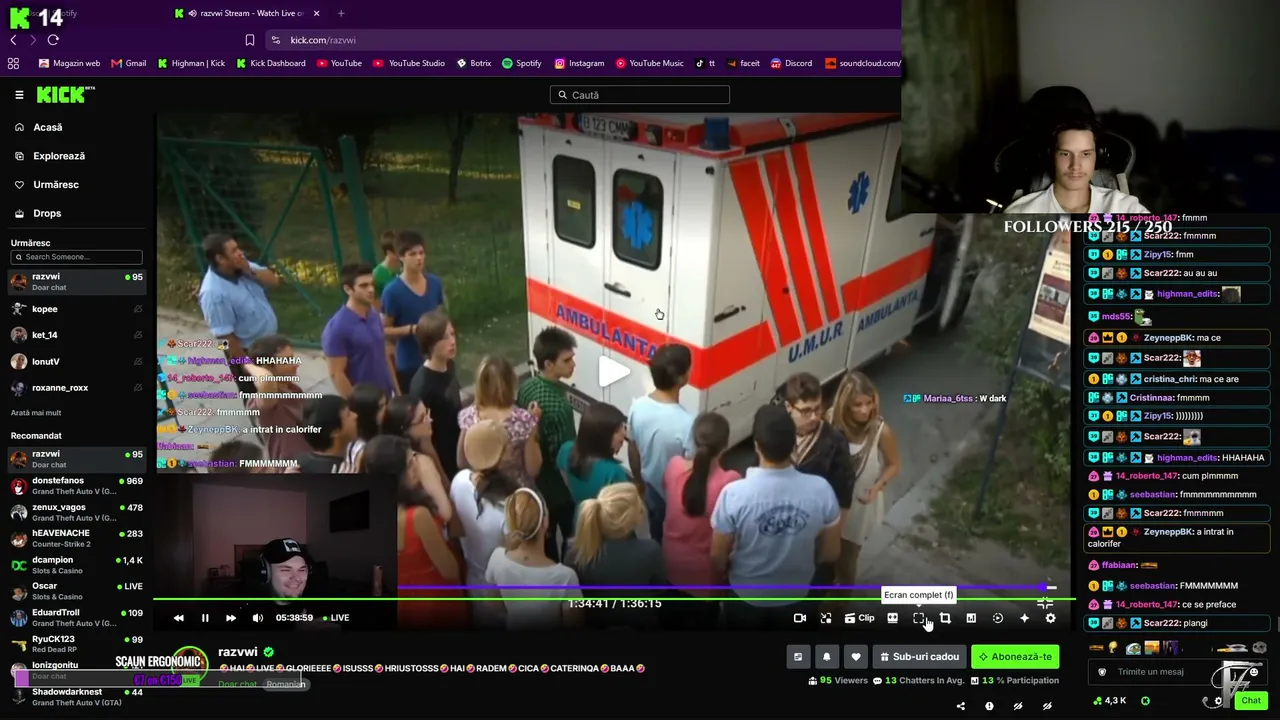Open the stream stats chart icon
The width and height of the screenshot is (1280, 720).
[971, 618]
